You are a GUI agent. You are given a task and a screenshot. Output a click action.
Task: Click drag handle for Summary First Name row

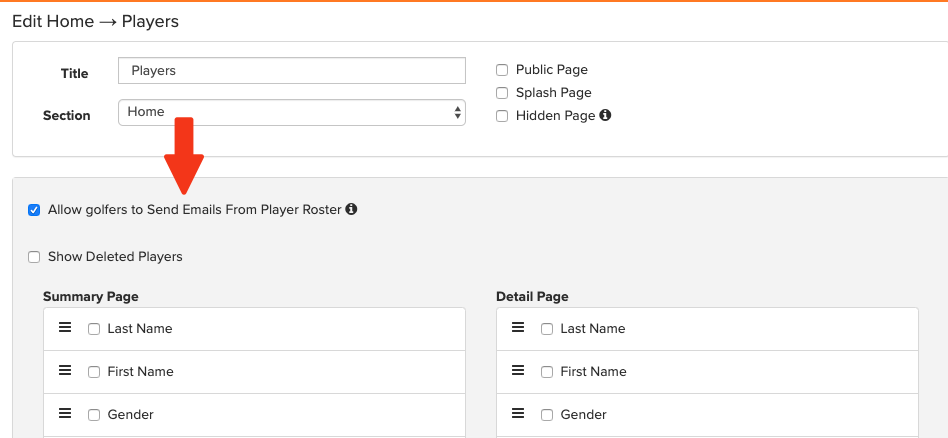click(65, 370)
